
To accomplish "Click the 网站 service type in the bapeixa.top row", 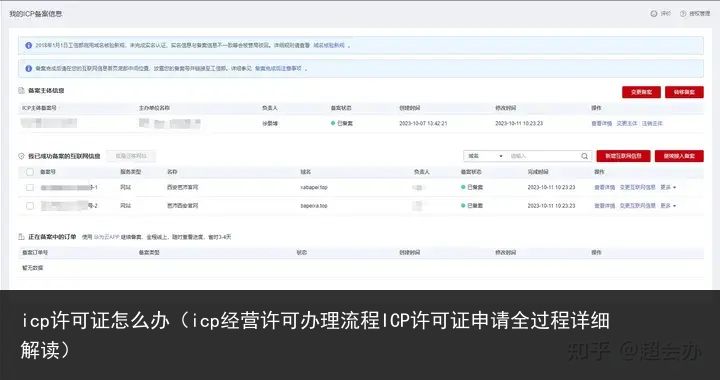I will (x=125, y=206).
